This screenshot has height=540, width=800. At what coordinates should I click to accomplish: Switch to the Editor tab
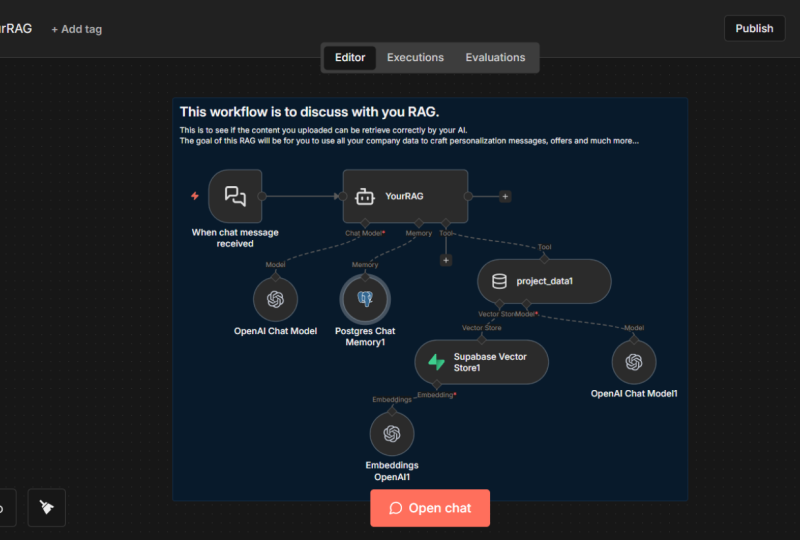tap(350, 58)
